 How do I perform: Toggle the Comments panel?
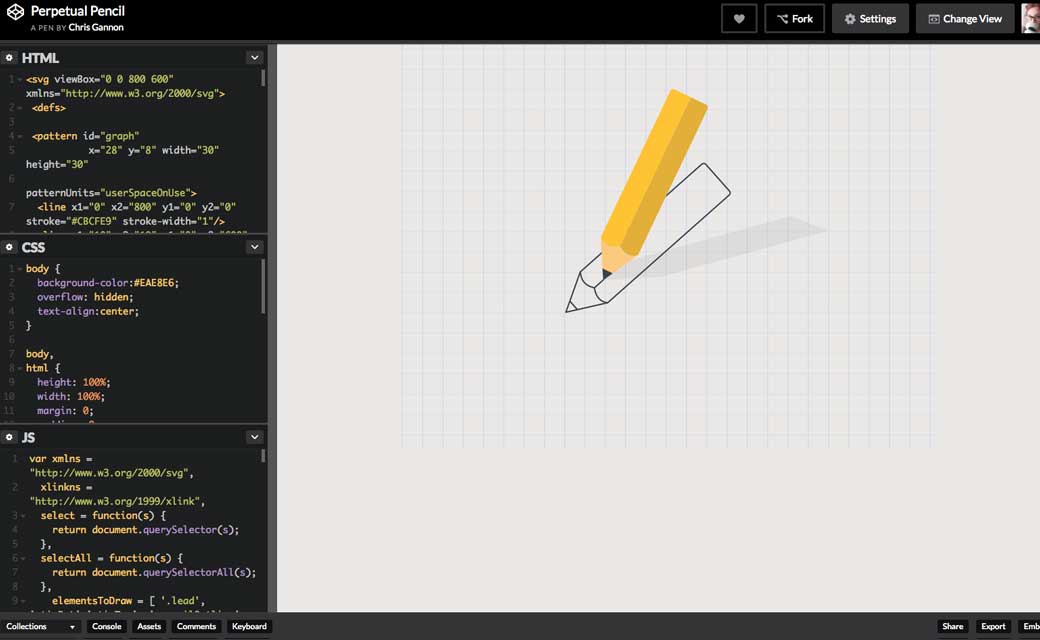tap(196, 627)
